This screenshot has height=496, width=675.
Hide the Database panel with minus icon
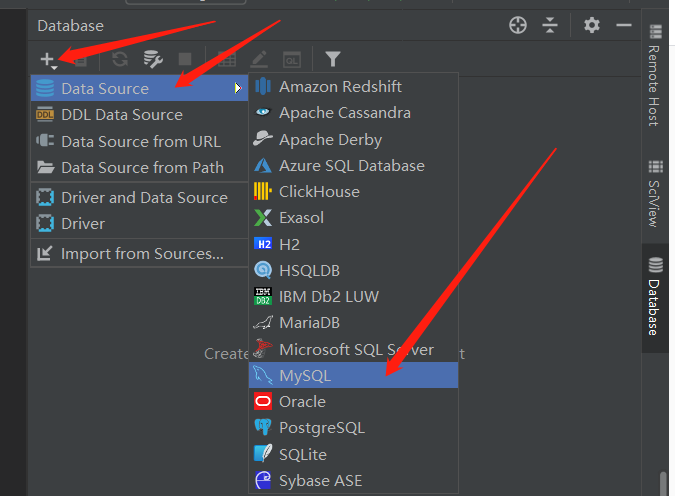pyautogui.click(x=623, y=25)
